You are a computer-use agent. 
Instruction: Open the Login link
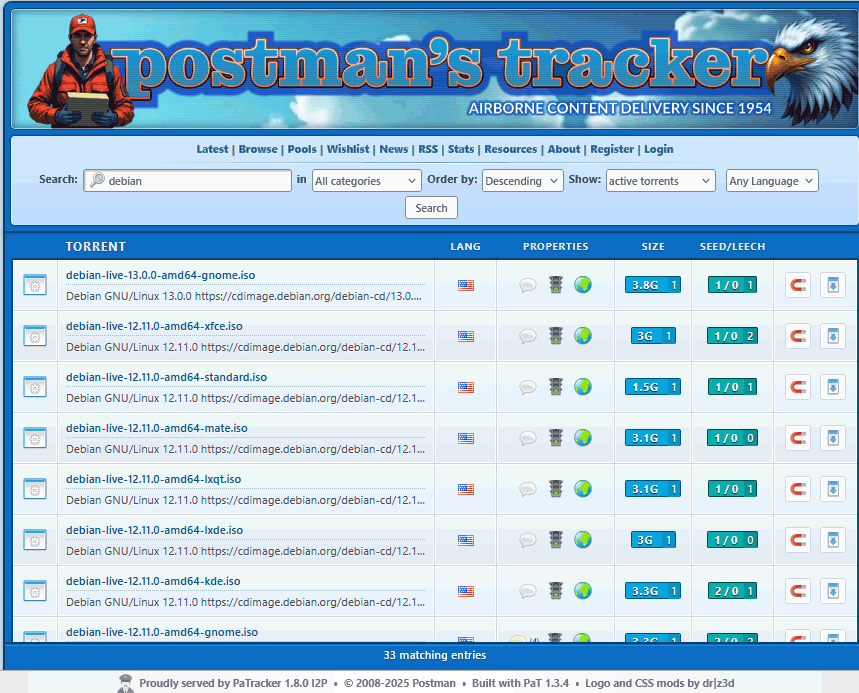658,149
